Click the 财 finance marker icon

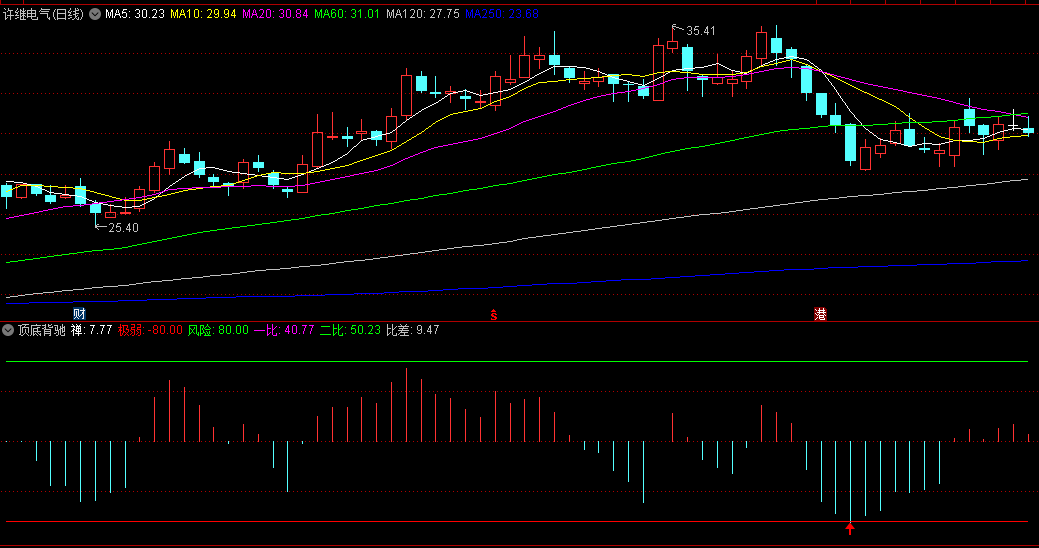point(79,314)
